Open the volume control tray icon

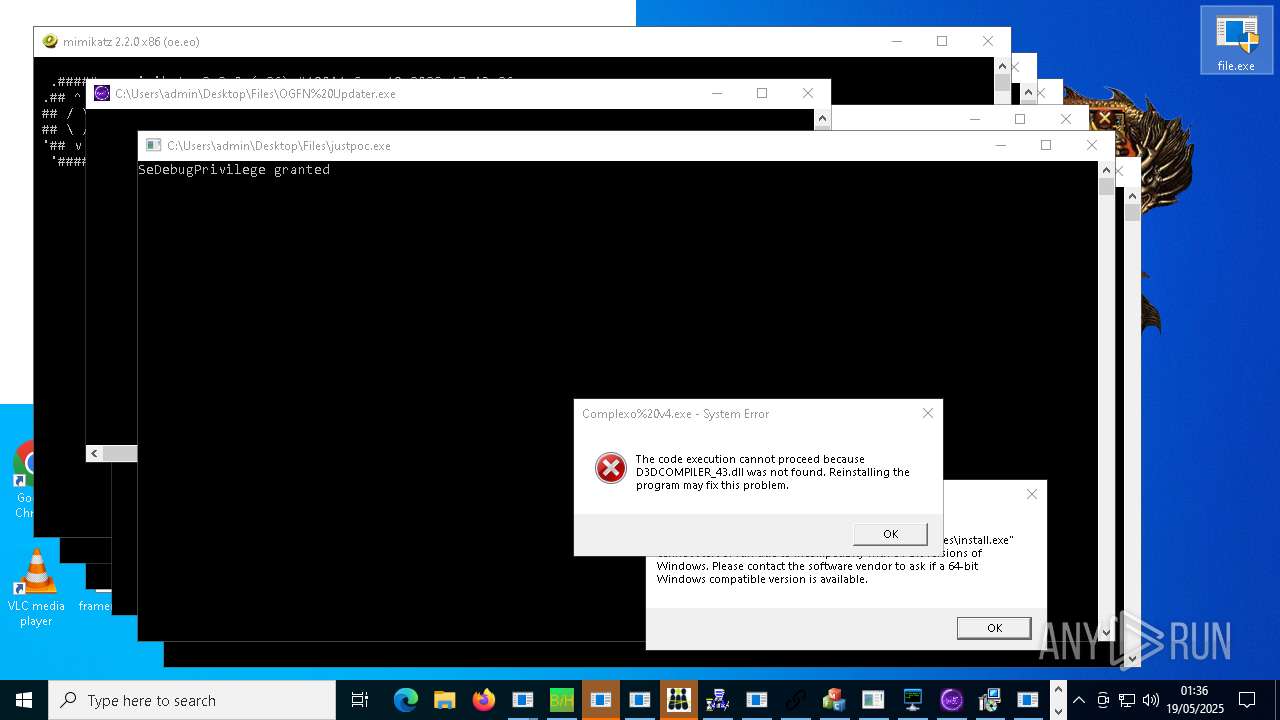[1151, 700]
